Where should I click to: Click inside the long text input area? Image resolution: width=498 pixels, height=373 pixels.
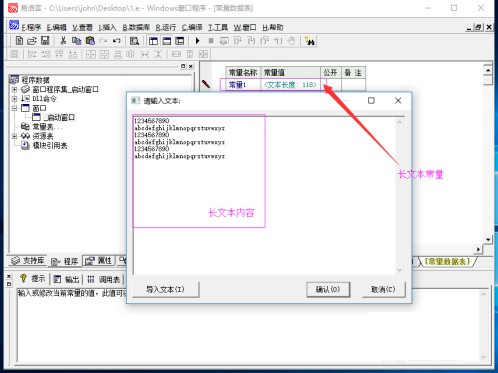pos(264,195)
